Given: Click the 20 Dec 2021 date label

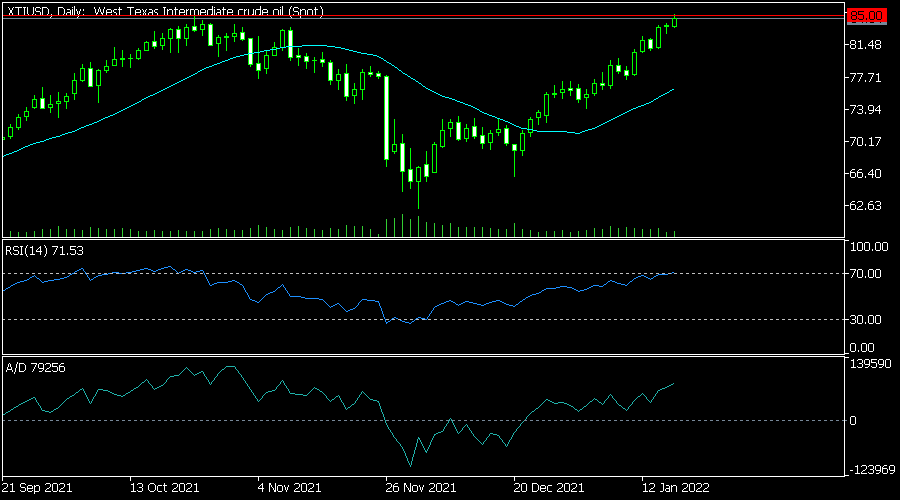Looking at the screenshot, I should [x=549, y=488].
